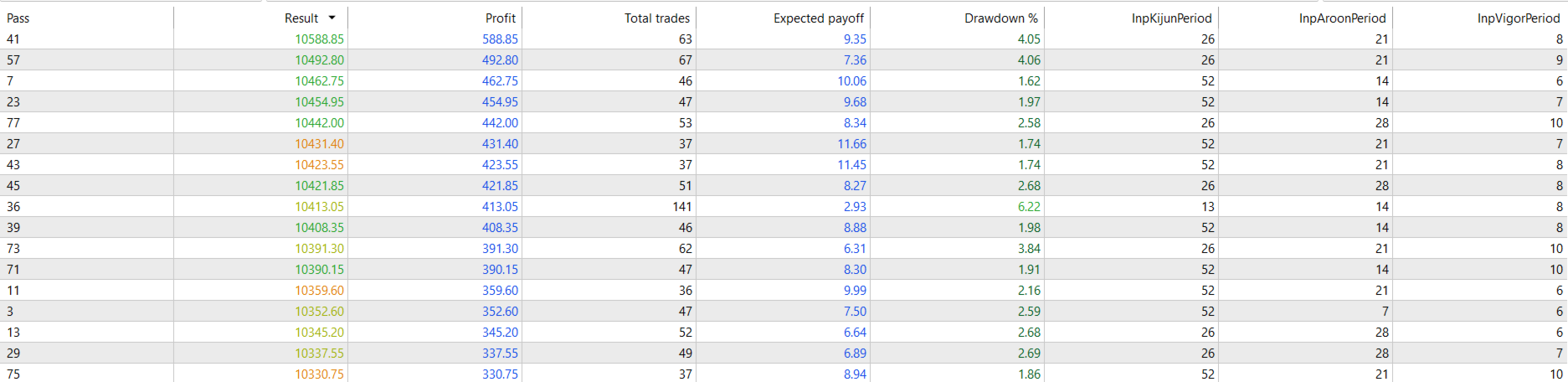
Task: Click the expected payoff value 9.99
Action: pyautogui.click(x=855, y=290)
